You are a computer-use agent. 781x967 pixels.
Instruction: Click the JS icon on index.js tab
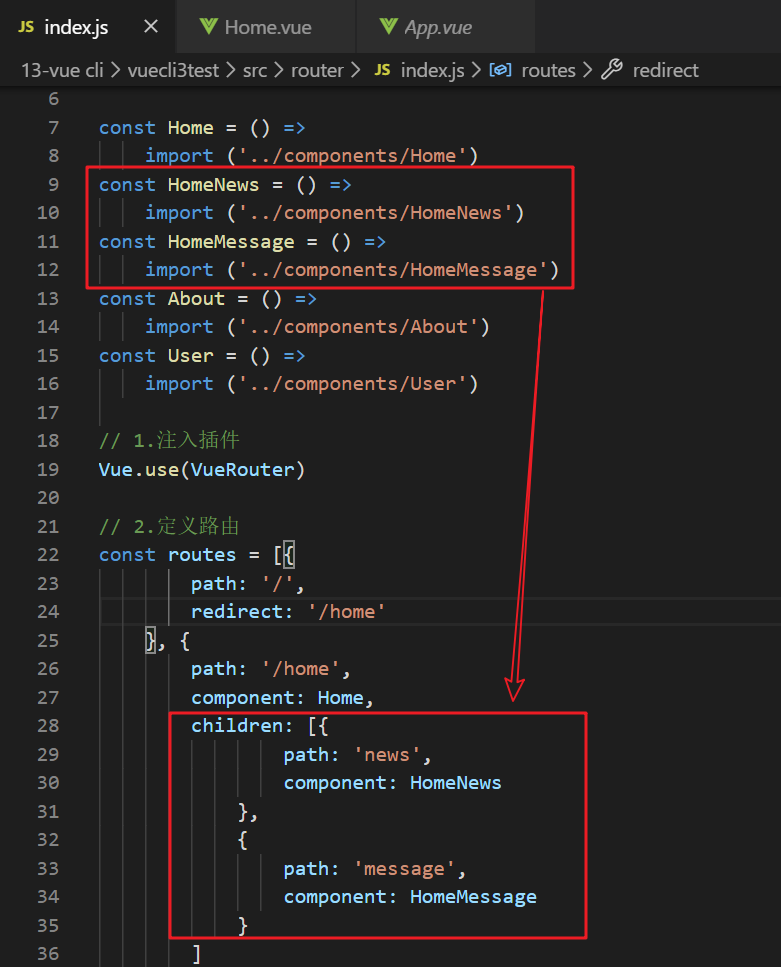(26, 27)
